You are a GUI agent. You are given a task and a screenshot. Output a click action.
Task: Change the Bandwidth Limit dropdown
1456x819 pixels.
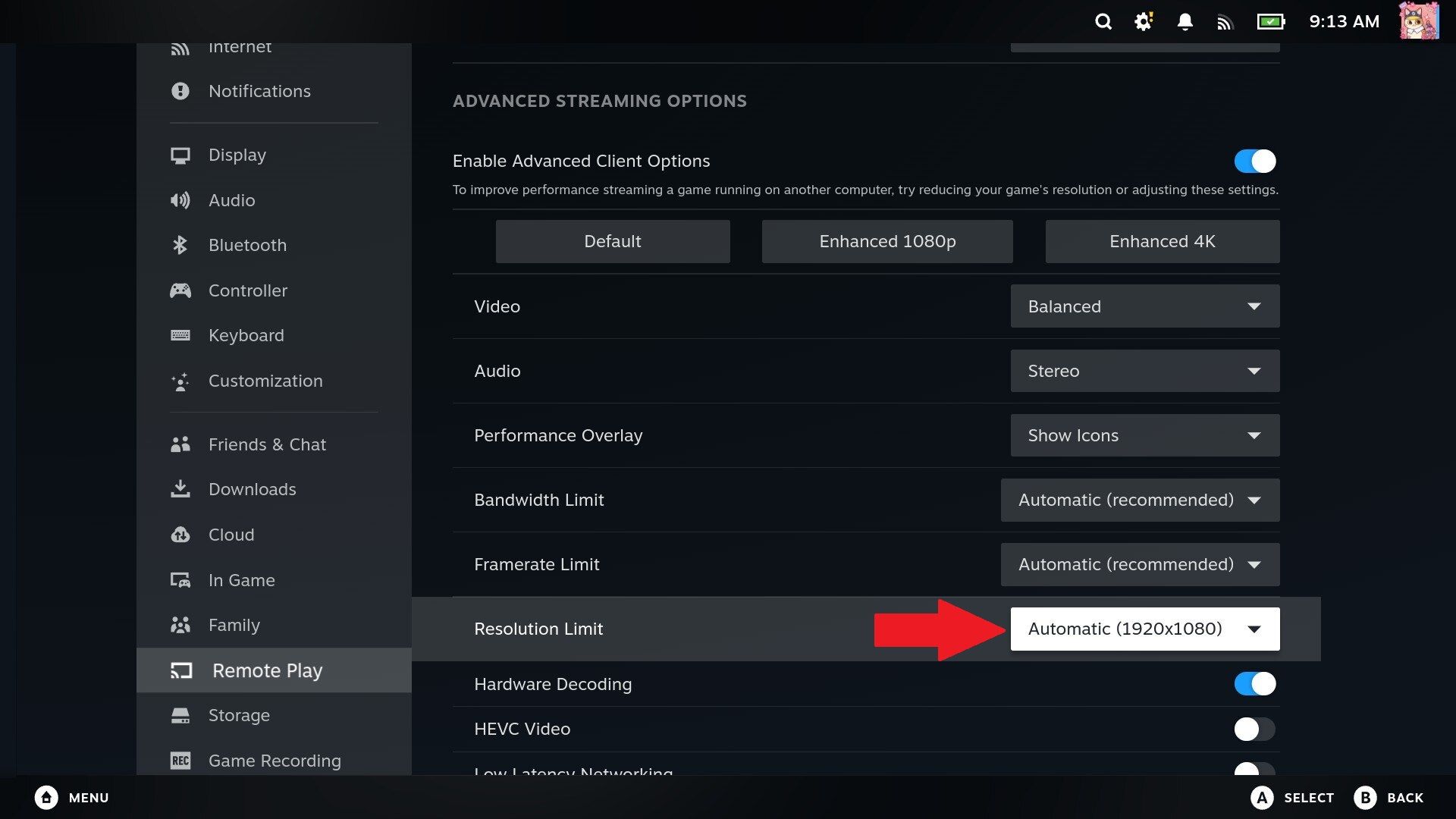tap(1140, 500)
